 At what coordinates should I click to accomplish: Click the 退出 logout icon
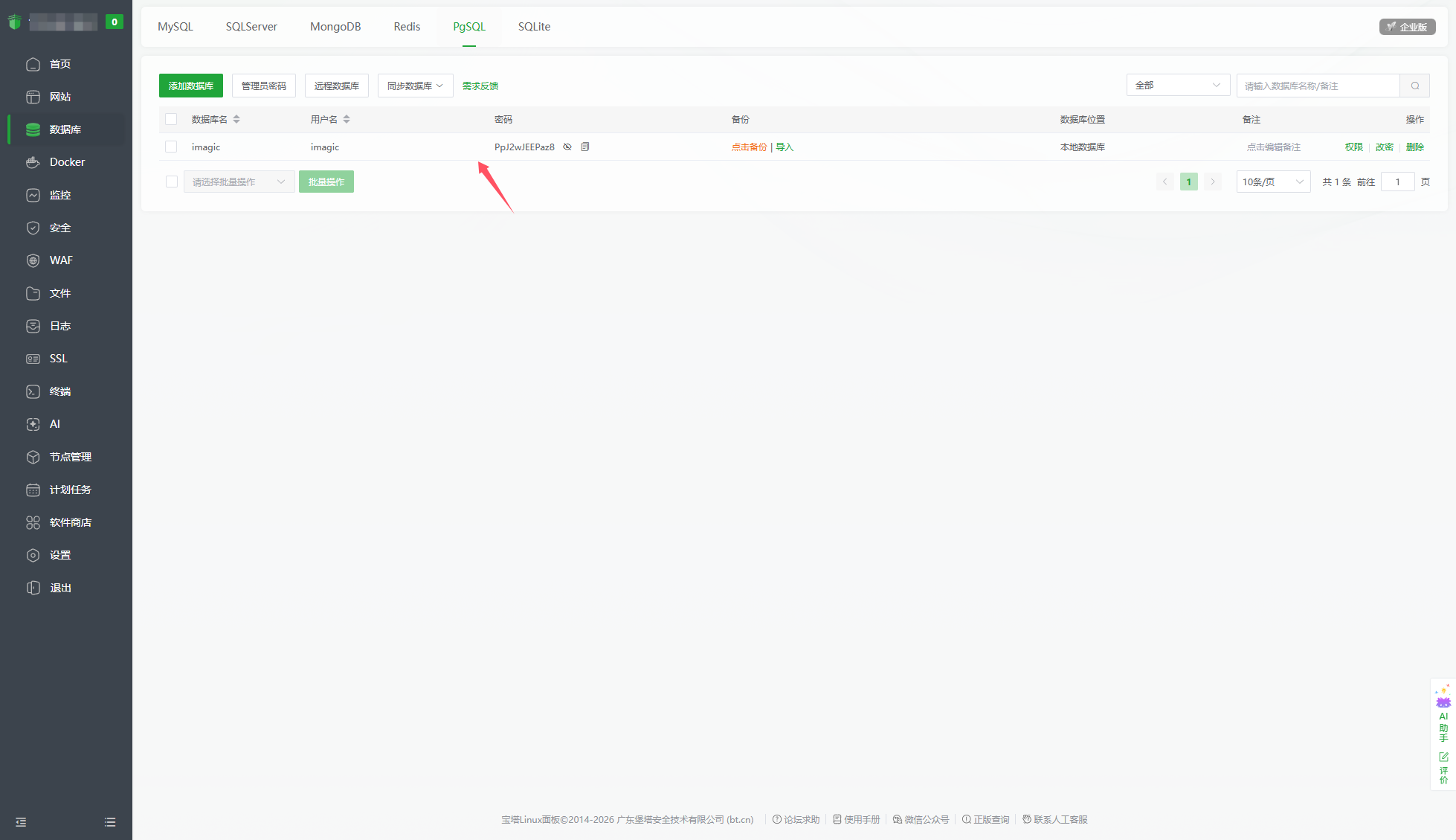[33, 588]
